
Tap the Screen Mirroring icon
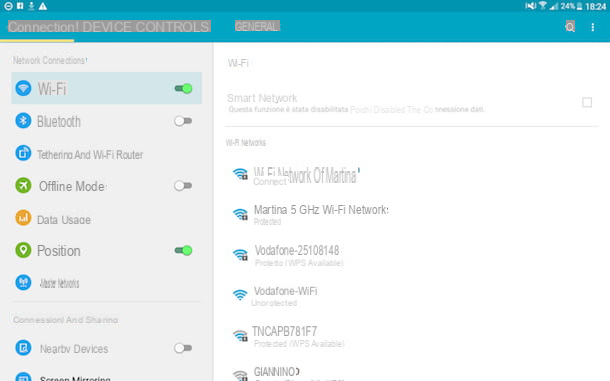23,376
